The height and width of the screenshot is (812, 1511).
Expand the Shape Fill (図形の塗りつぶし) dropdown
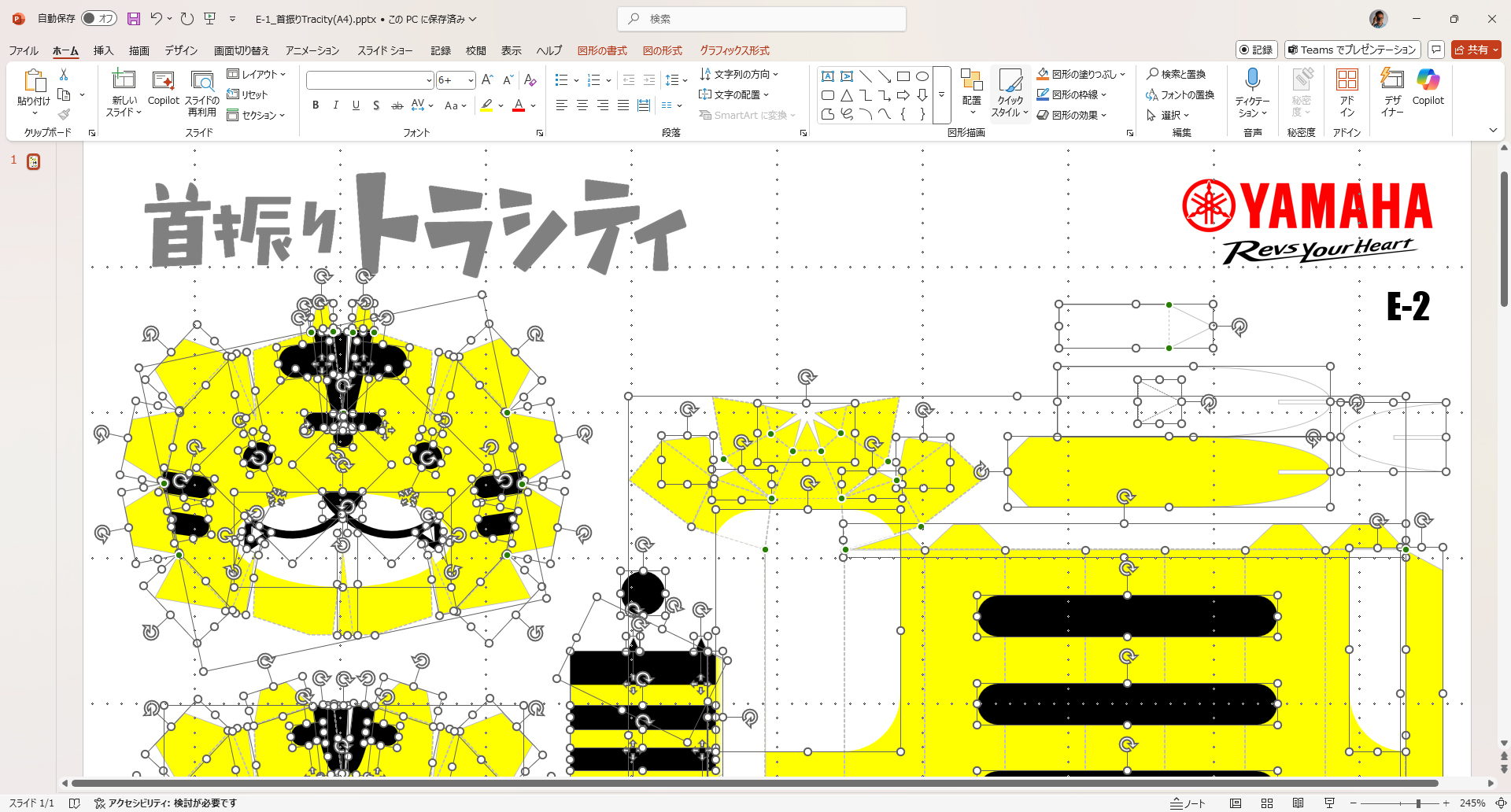pyautogui.click(x=1123, y=74)
